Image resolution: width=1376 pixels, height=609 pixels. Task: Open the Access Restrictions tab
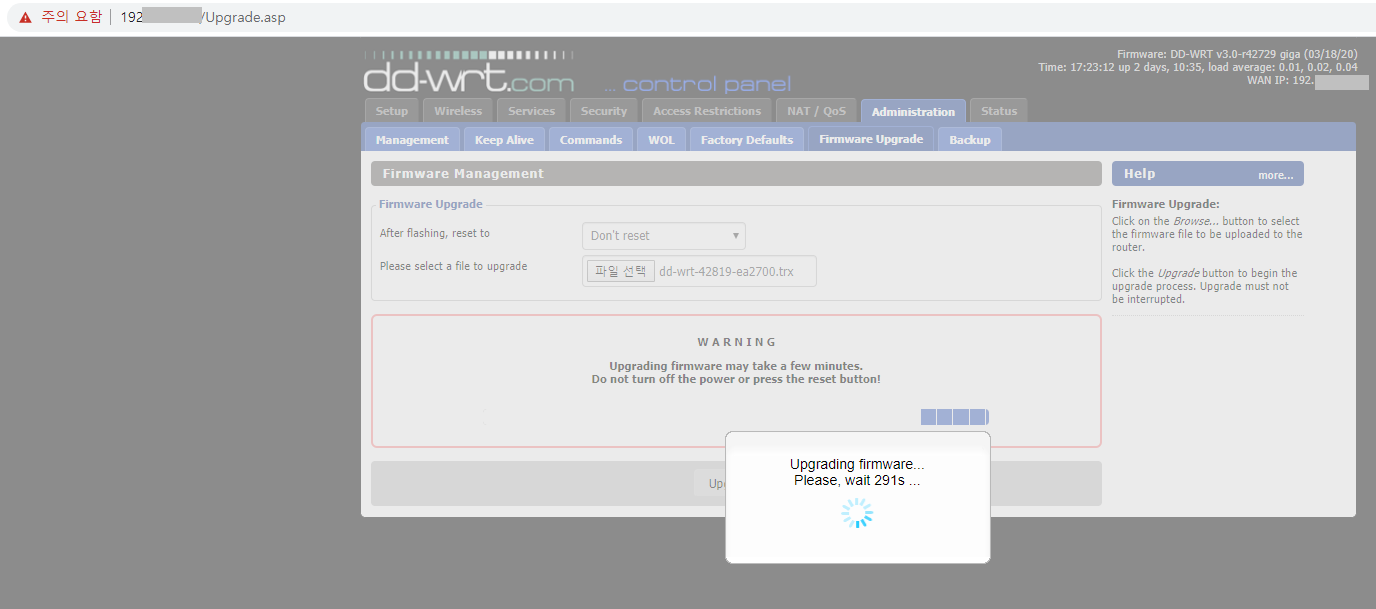707,111
